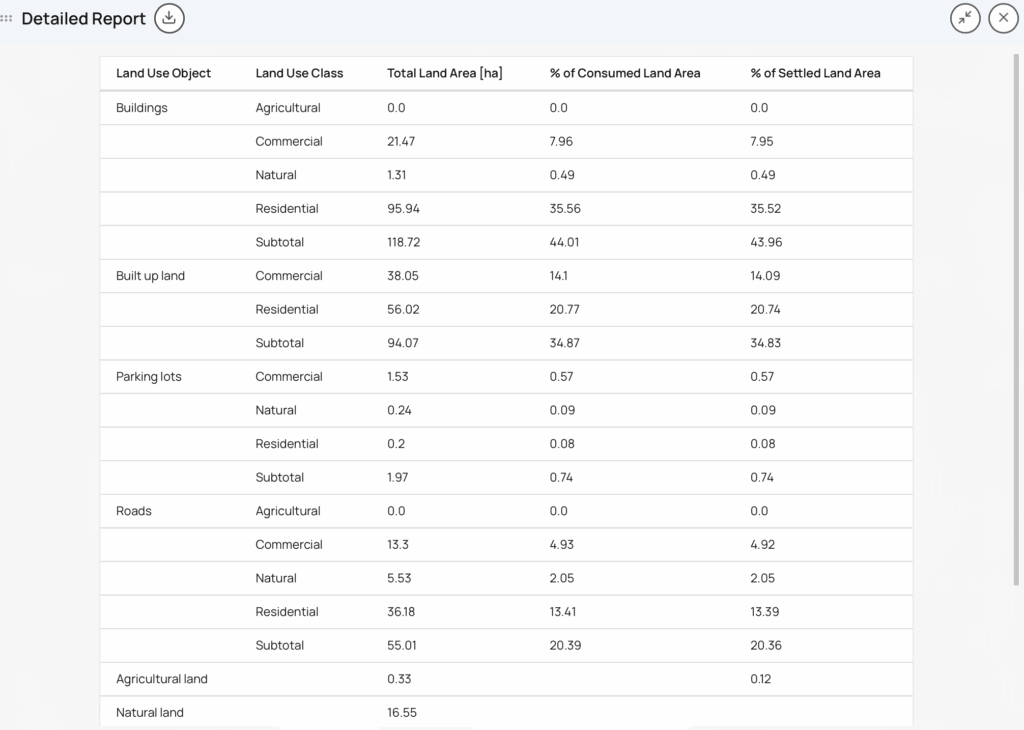Download the Detailed Report
This screenshot has height=730, width=1024.
click(169, 18)
